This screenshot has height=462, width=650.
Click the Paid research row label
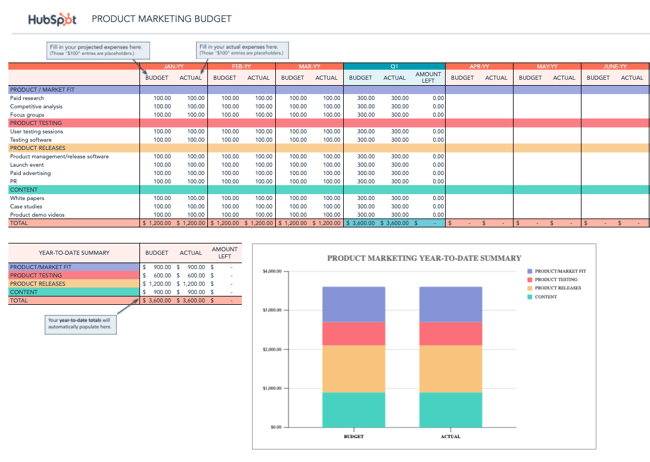click(x=30, y=98)
